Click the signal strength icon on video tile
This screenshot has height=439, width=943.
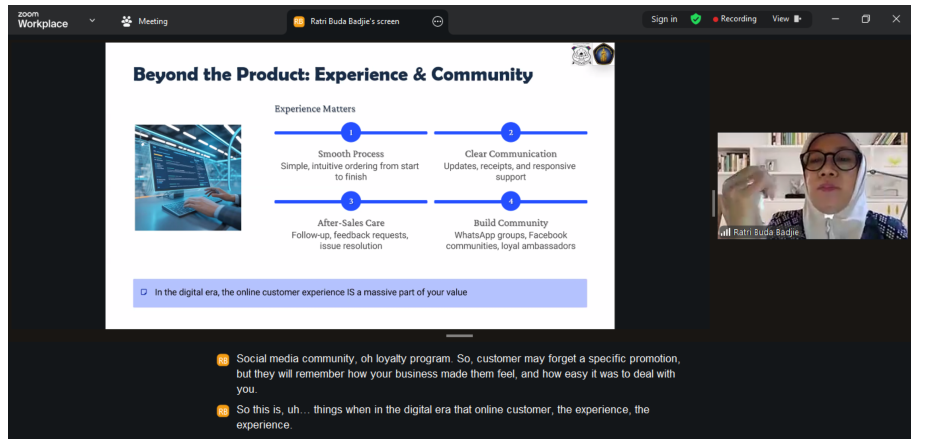tap(725, 232)
